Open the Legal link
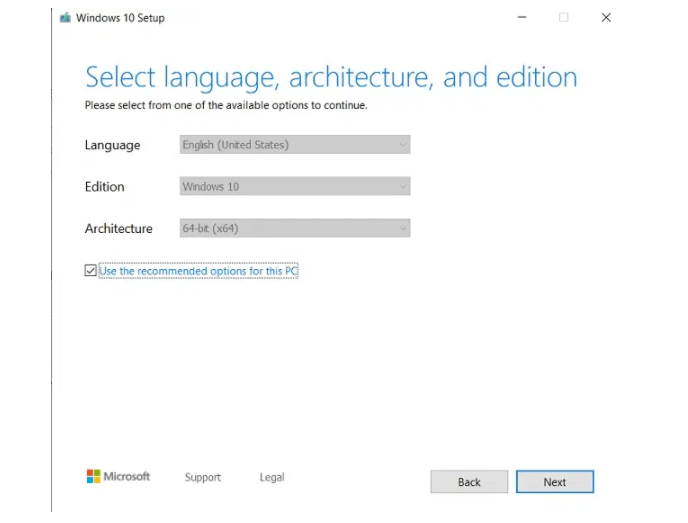The image size is (688, 523). click(272, 477)
